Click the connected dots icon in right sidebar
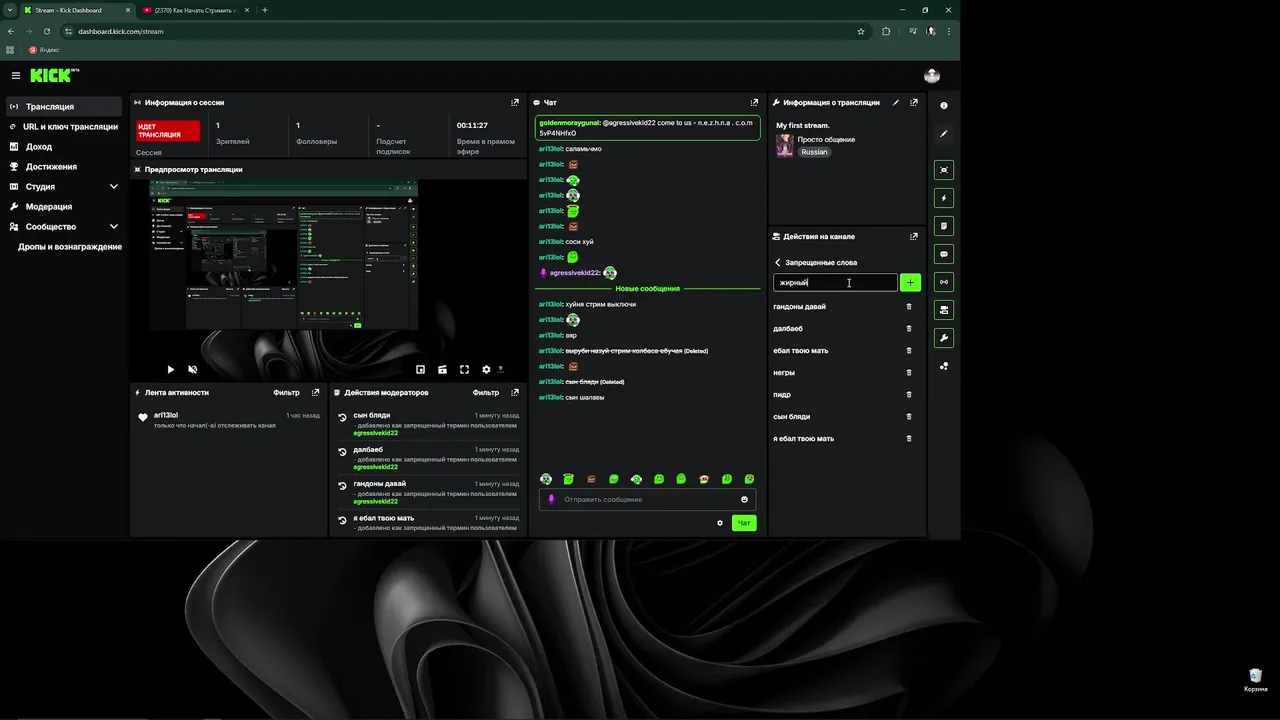 click(x=944, y=366)
